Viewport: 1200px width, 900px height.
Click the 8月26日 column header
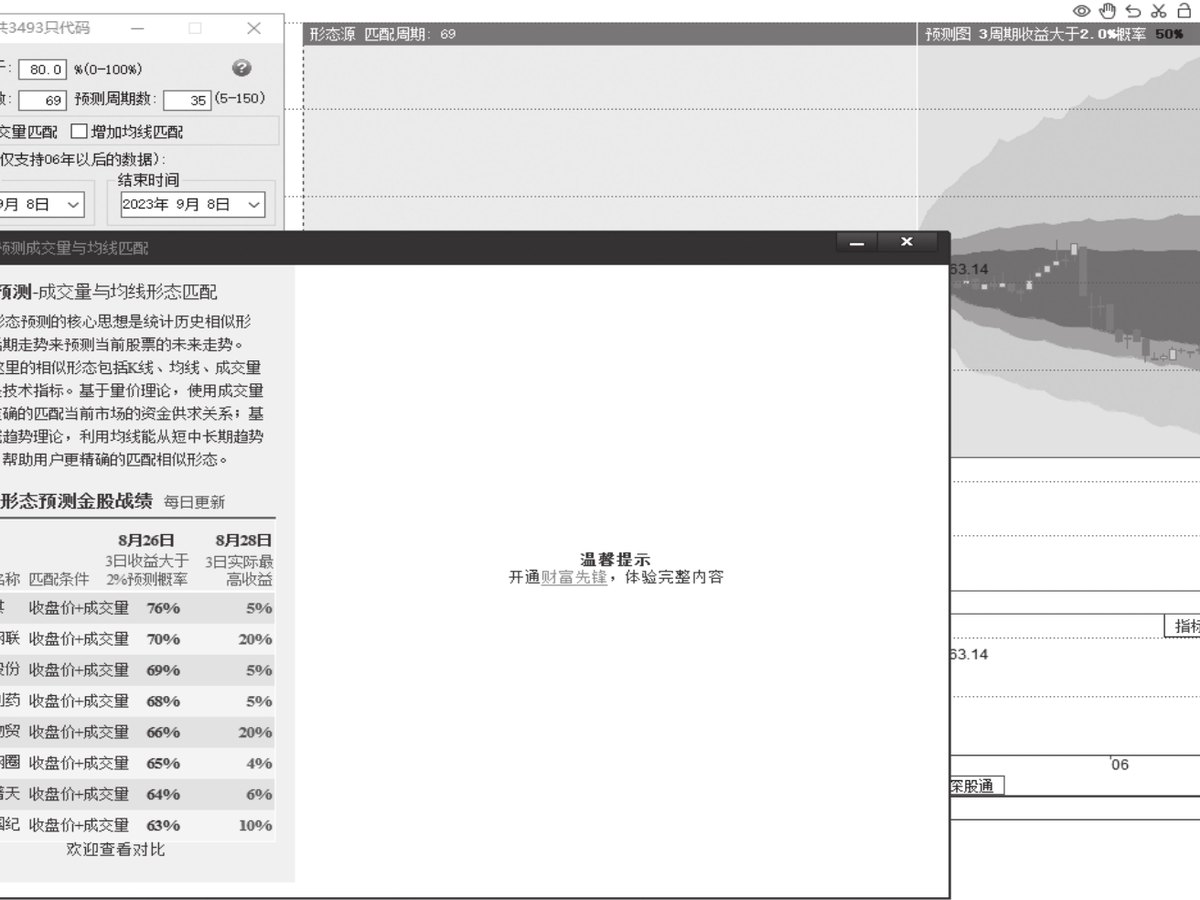coord(146,541)
